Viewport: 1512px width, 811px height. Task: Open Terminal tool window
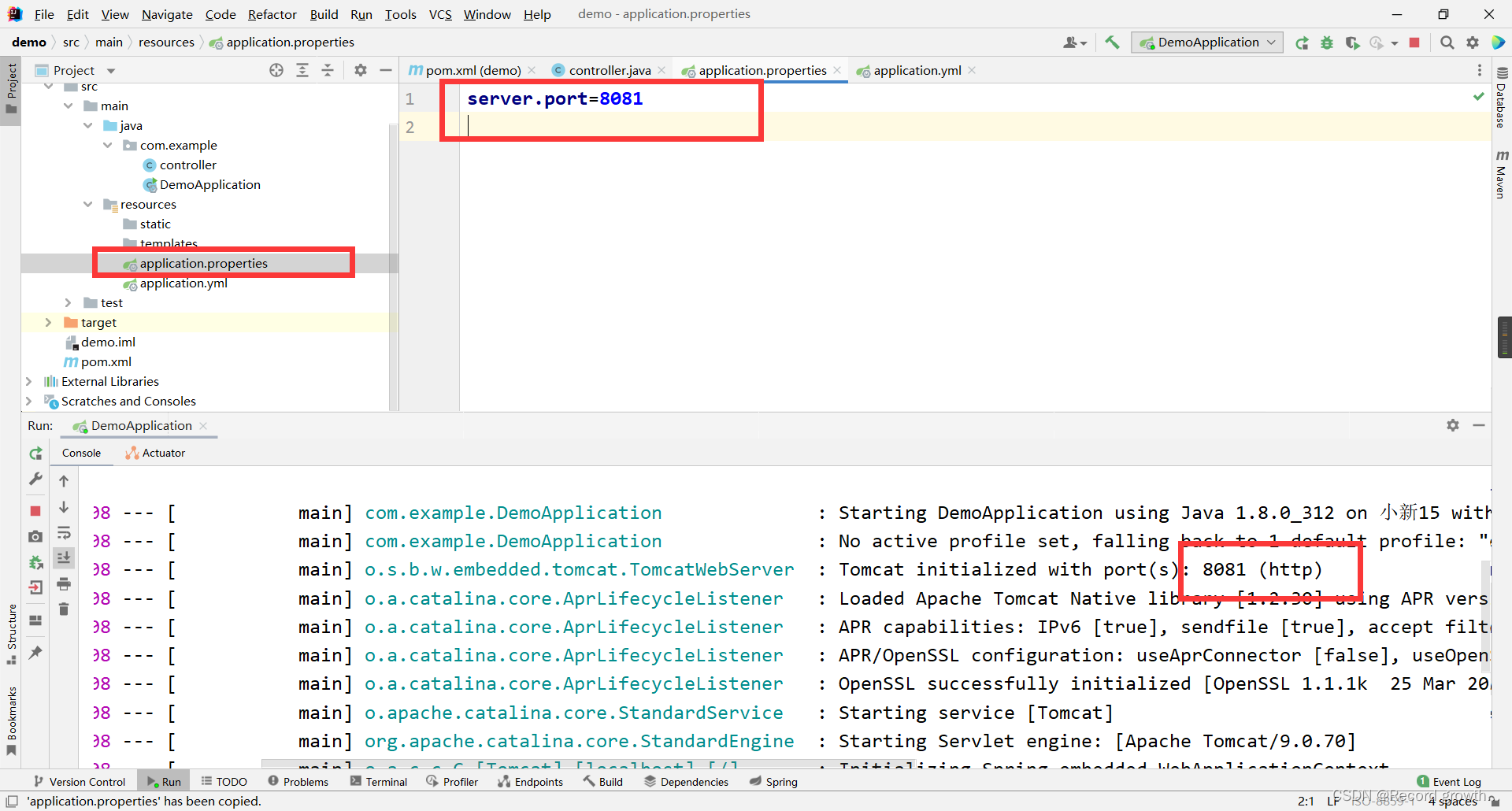[x=379, y=781]
